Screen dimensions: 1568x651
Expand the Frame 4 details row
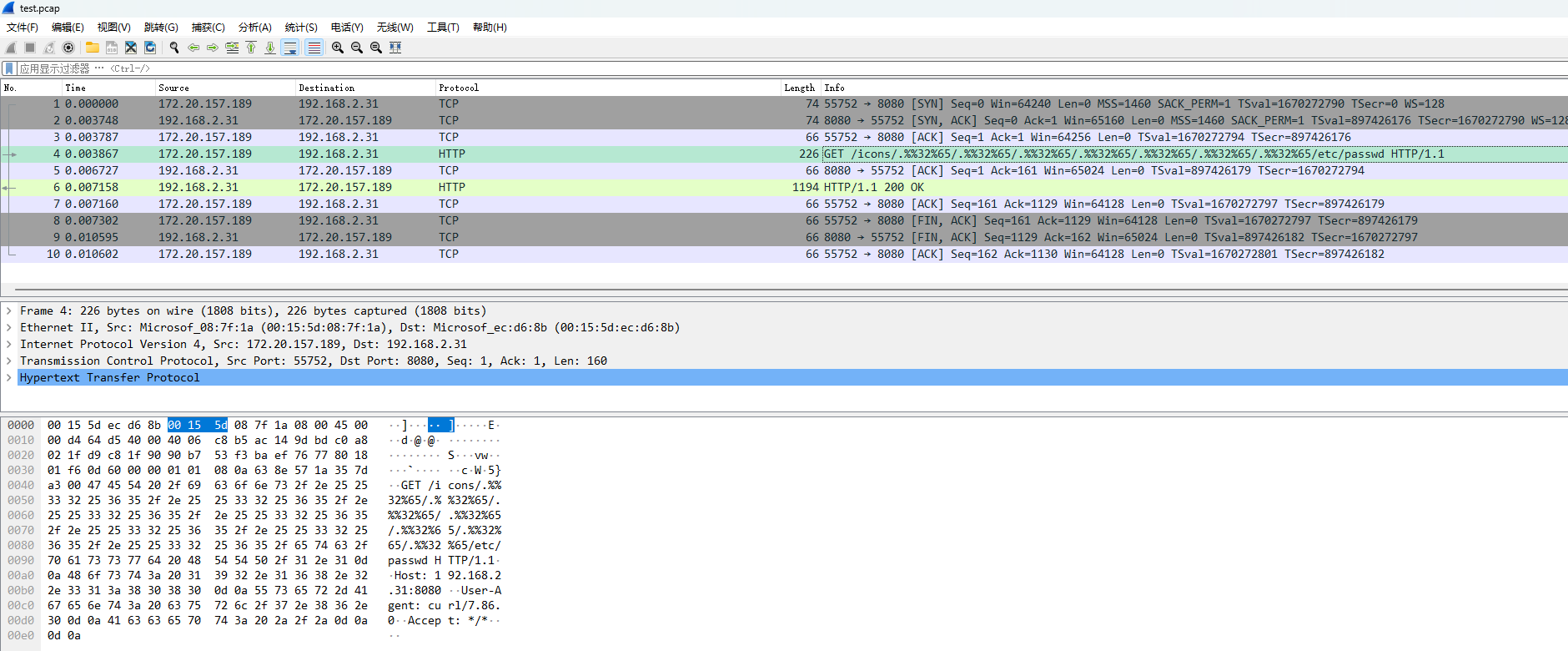[x=9, y=310]
